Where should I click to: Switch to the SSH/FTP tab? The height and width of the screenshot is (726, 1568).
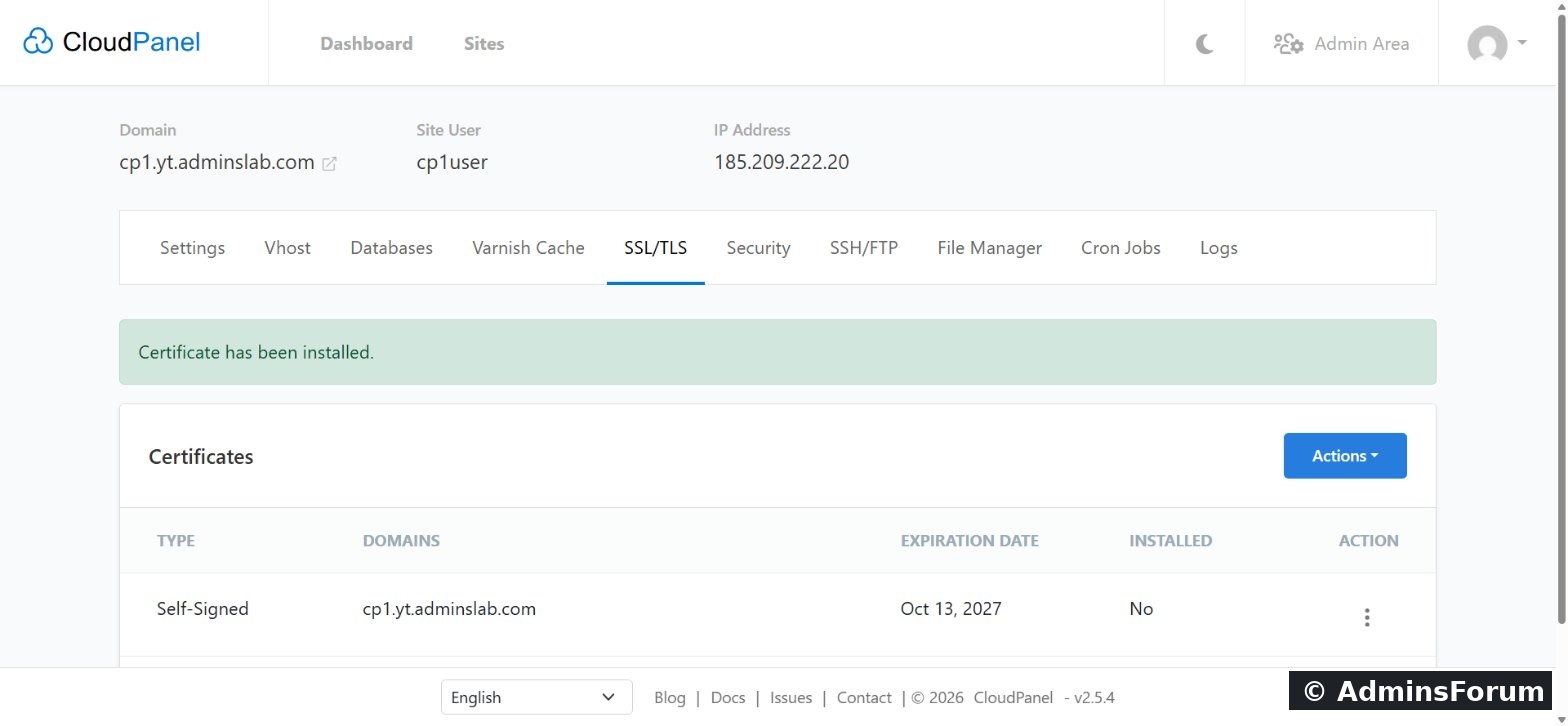[x=864, y=248]
